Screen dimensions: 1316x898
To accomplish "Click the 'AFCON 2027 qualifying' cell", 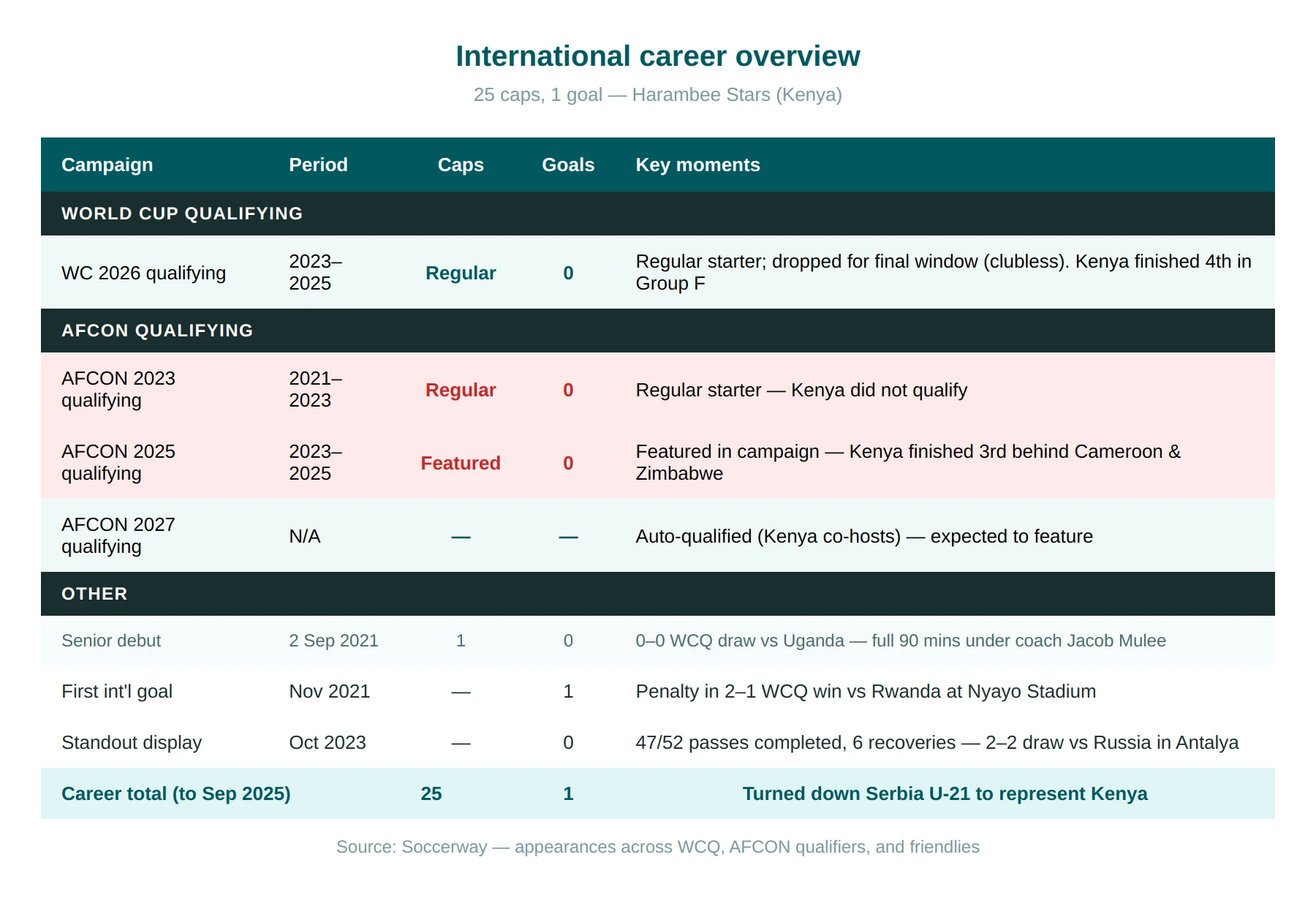I will pyautogui.click(x=118, y=535).
